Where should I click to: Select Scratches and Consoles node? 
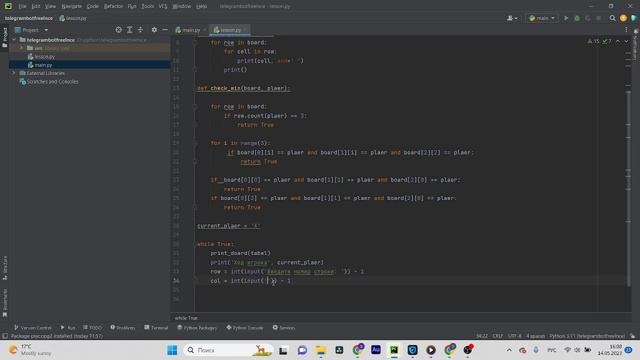coord(52,82)
